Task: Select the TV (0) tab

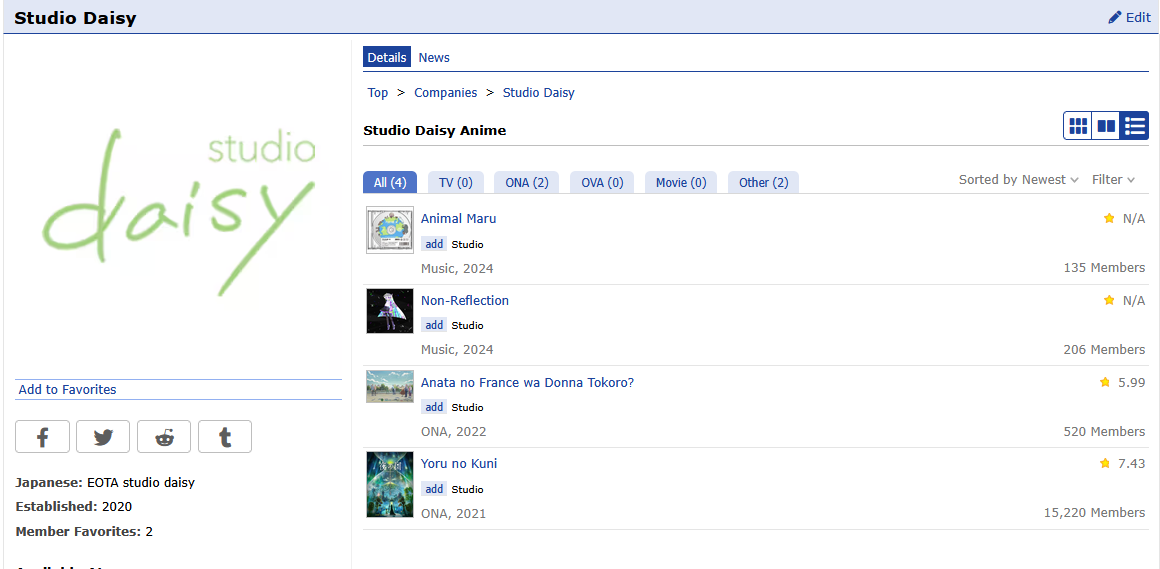Action: [456, 183]
